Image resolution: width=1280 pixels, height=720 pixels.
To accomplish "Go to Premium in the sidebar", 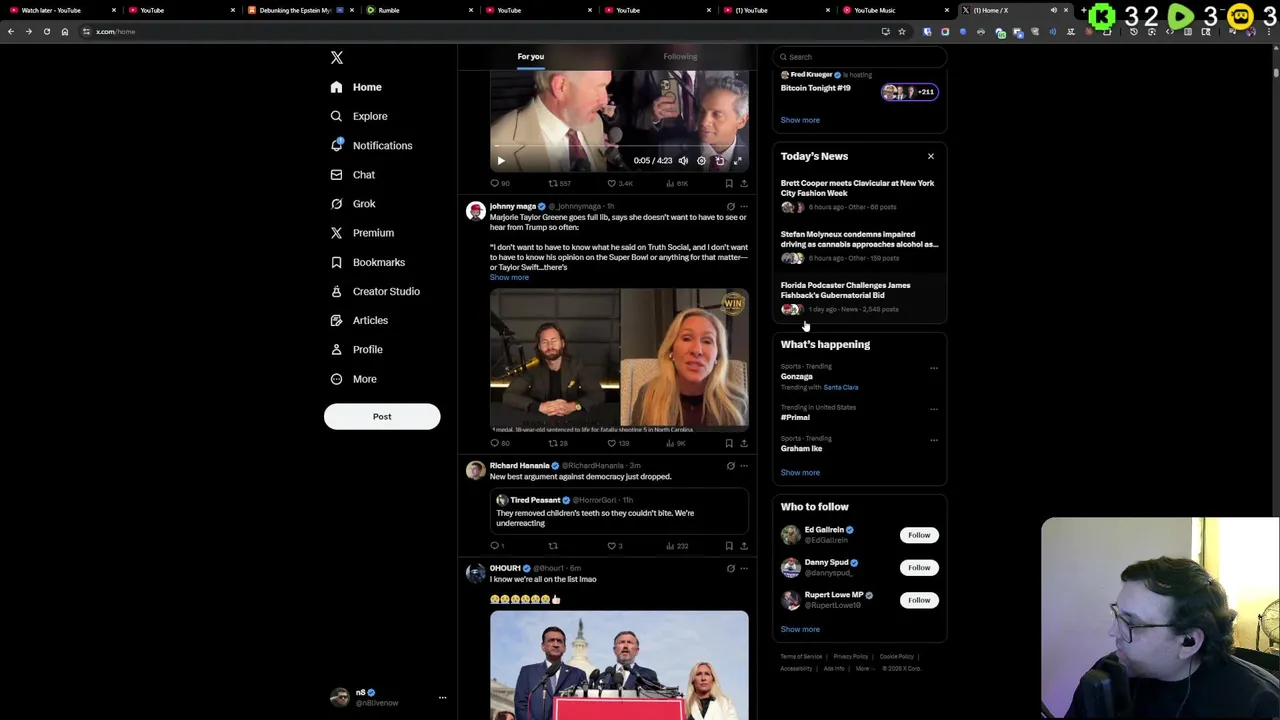I will (x=362, y=232).
